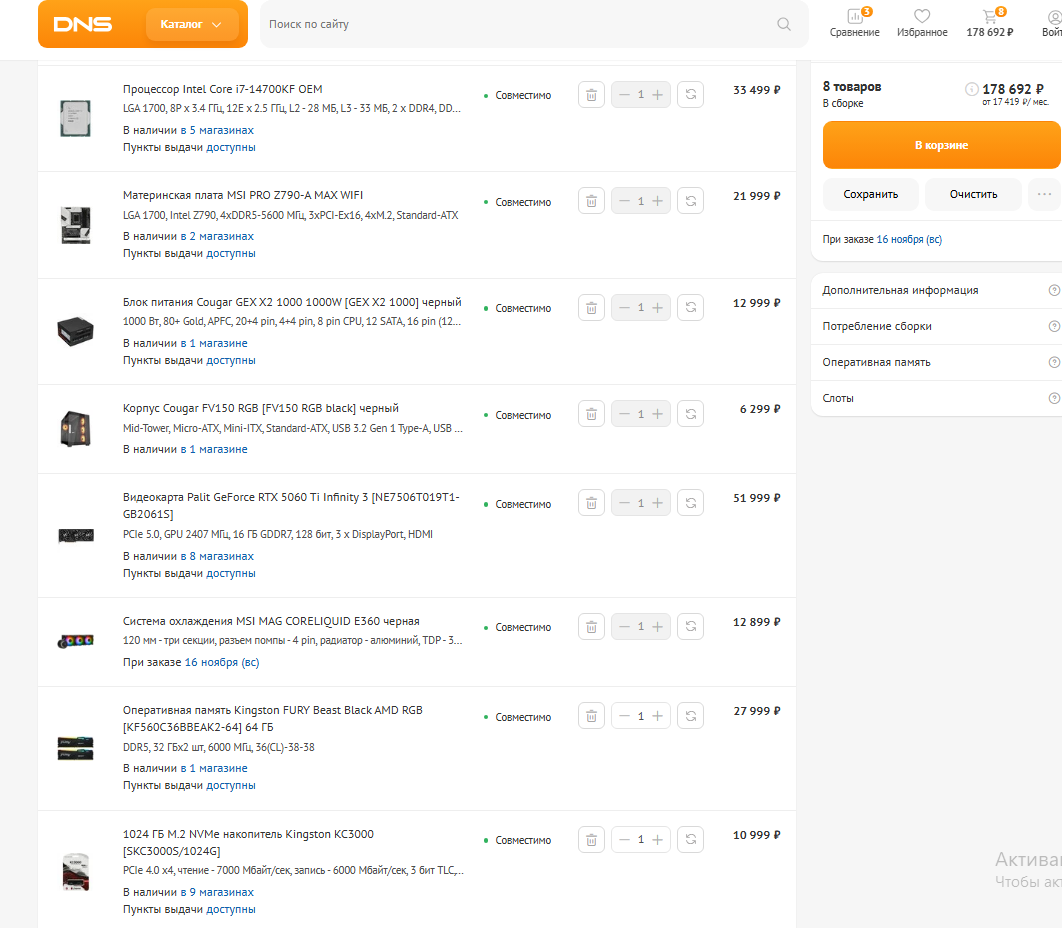The height and width of the screenshot is (928, 1062).
Task: Click the orange В корзине button
Action: (941, 145)
